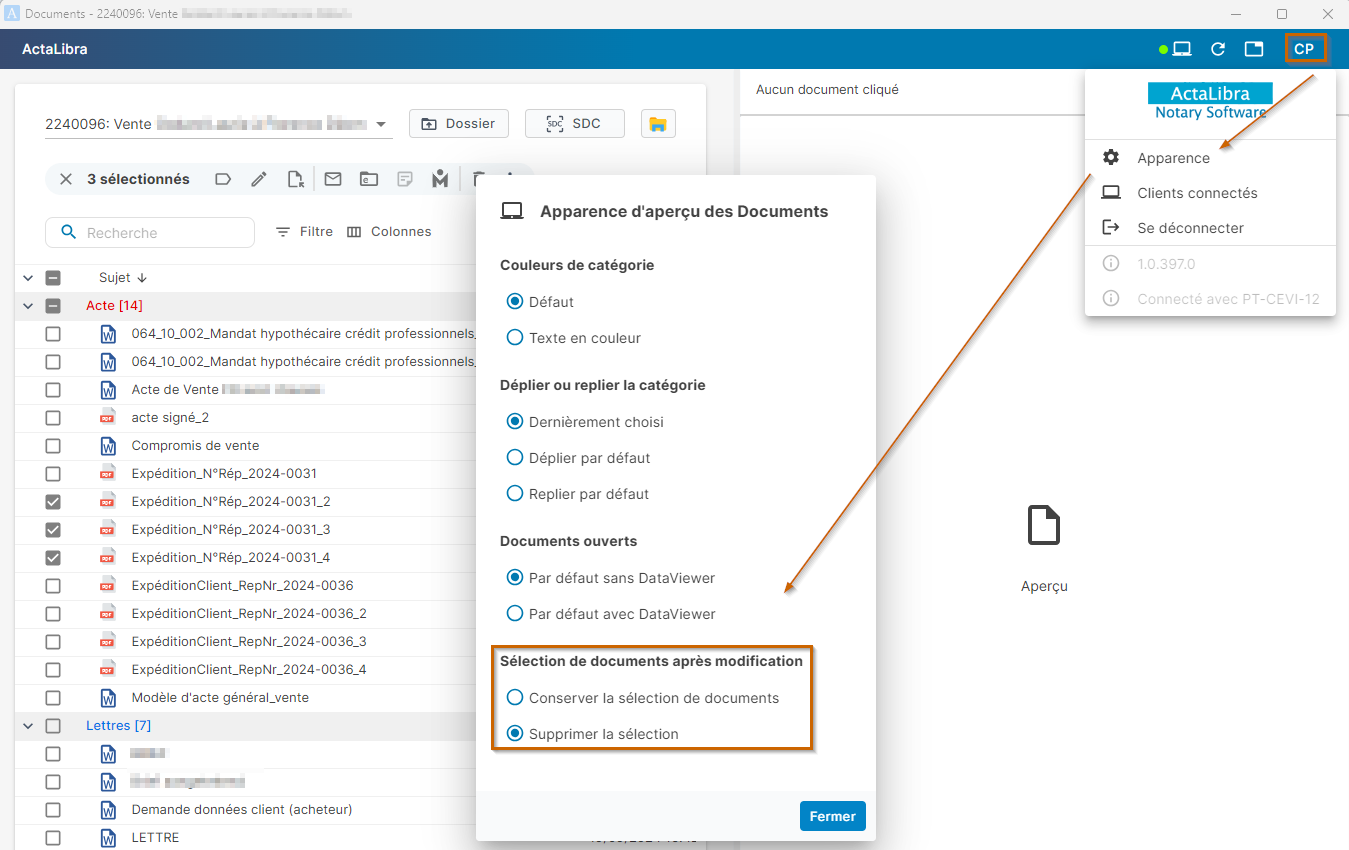This screenshot has width=1349, height=850.
Task: Click the envelope mail icon in selection toolbar
Action: coord(333,179)
